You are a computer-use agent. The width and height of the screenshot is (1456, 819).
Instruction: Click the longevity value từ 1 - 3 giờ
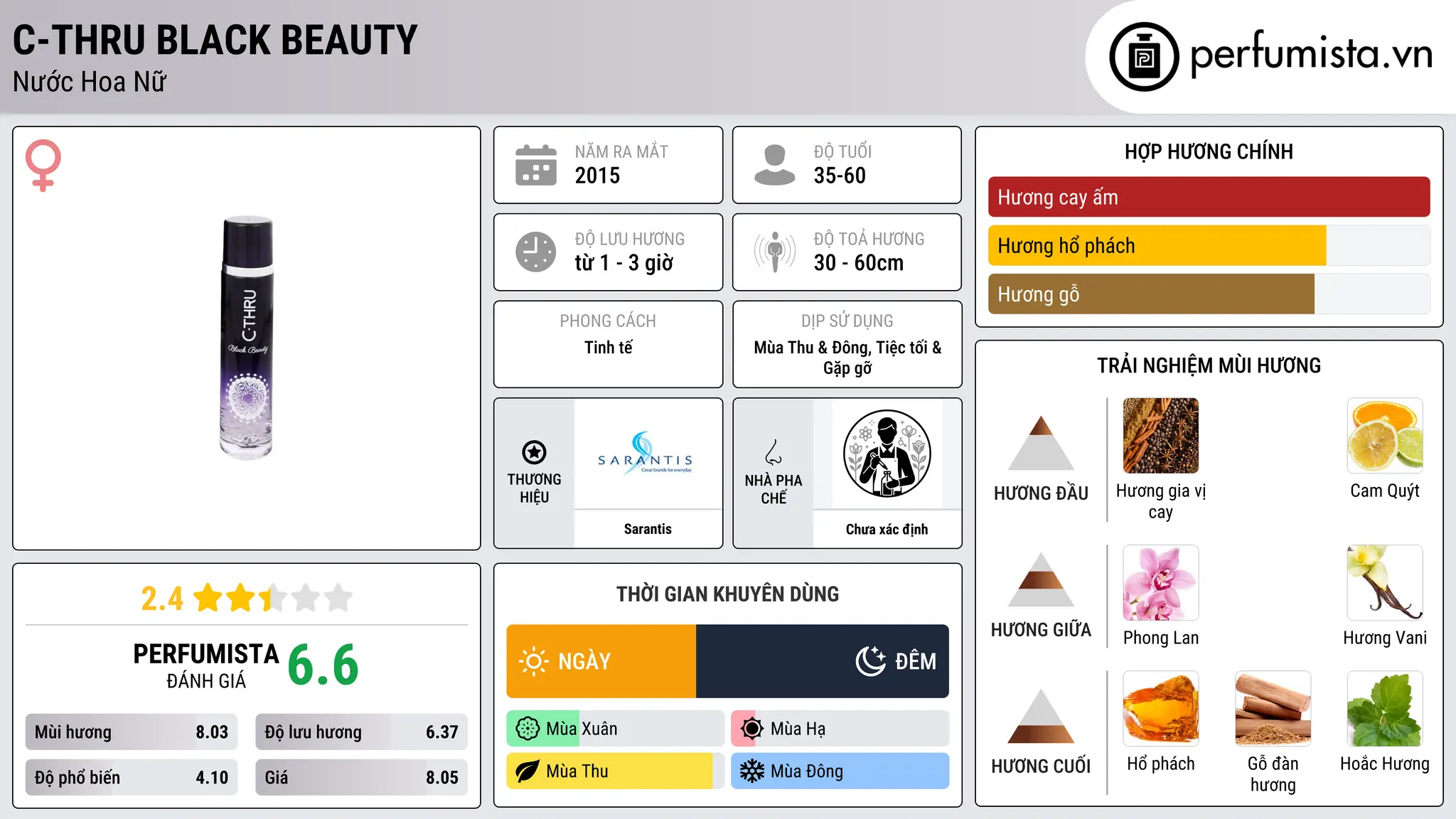tap(624, 263)
